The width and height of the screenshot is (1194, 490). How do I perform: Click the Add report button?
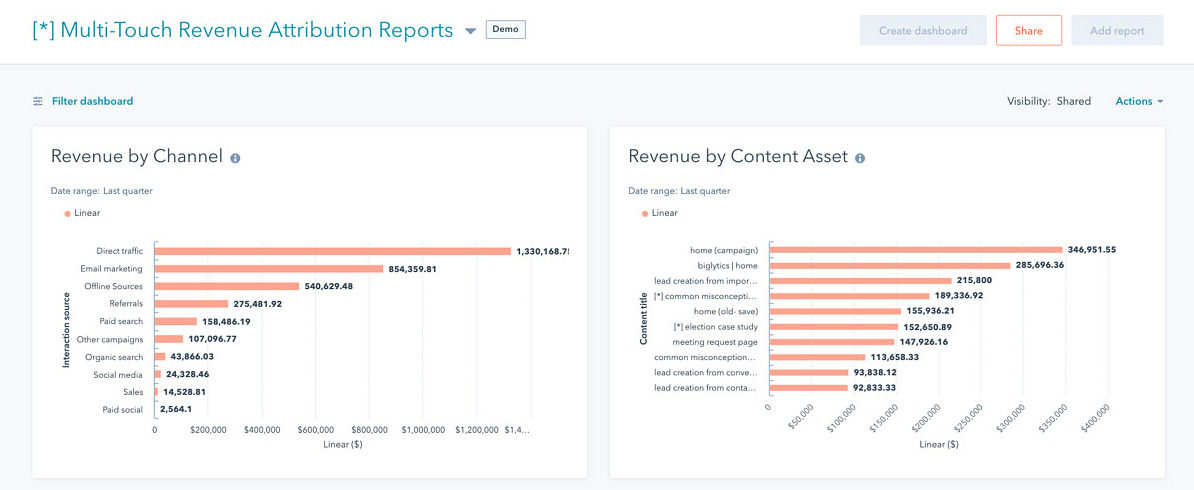[x=1117, y=31]
